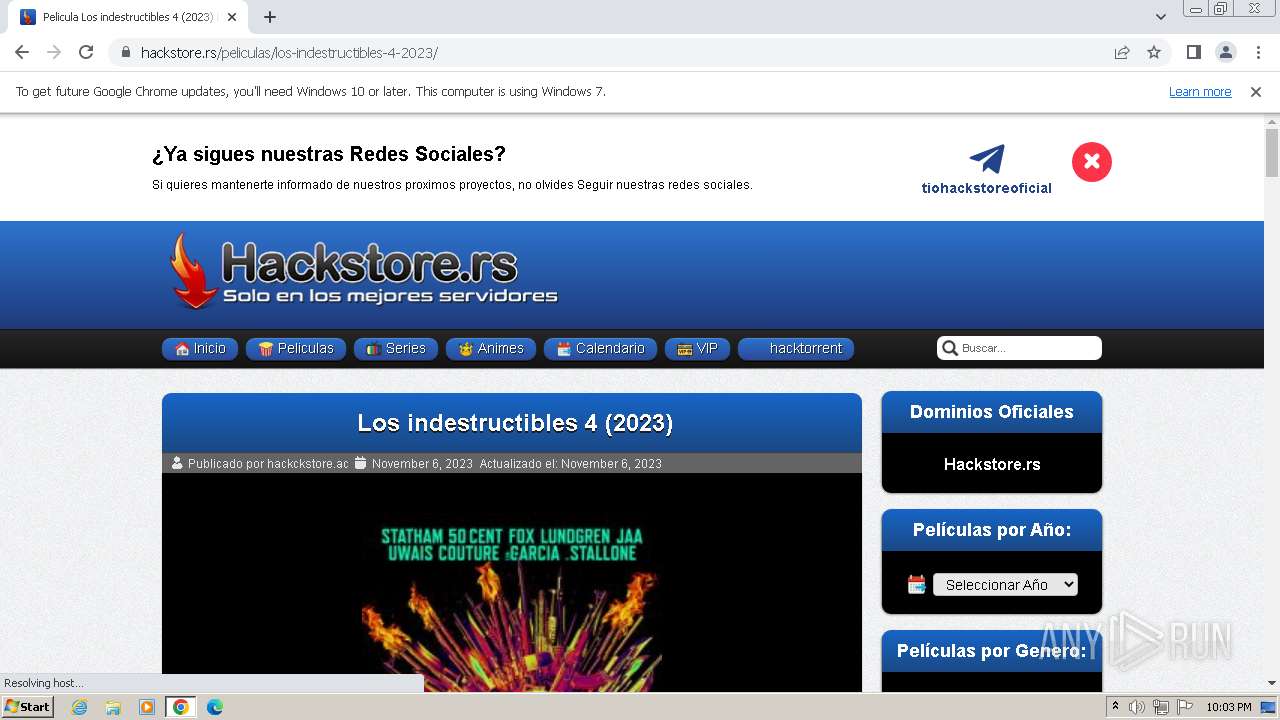The width and height of the screenshot is (1280, 720).
Task: Open File Explorer from the taskbar
Action: 113,707
